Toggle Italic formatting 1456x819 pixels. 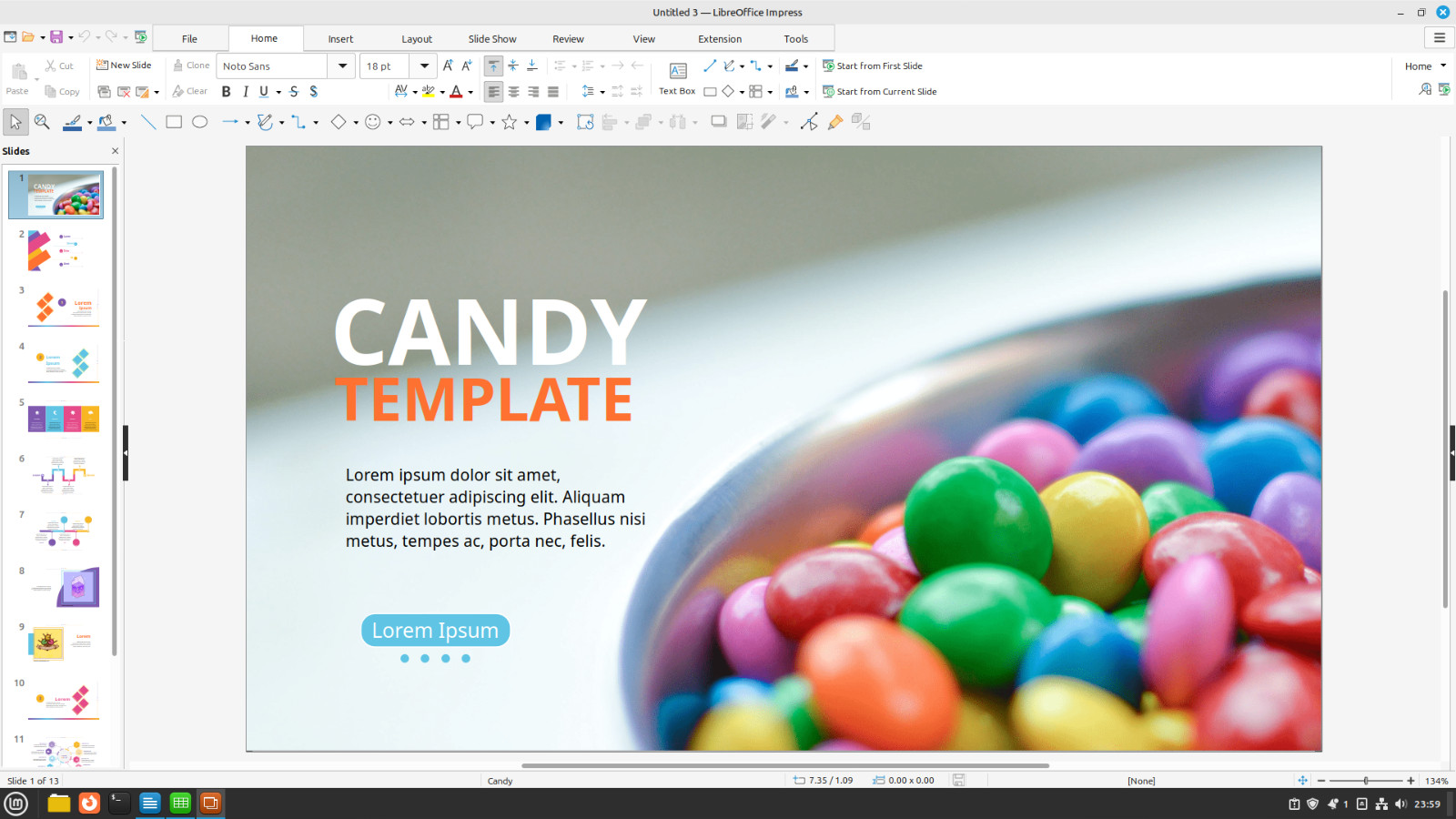(245, 91)
